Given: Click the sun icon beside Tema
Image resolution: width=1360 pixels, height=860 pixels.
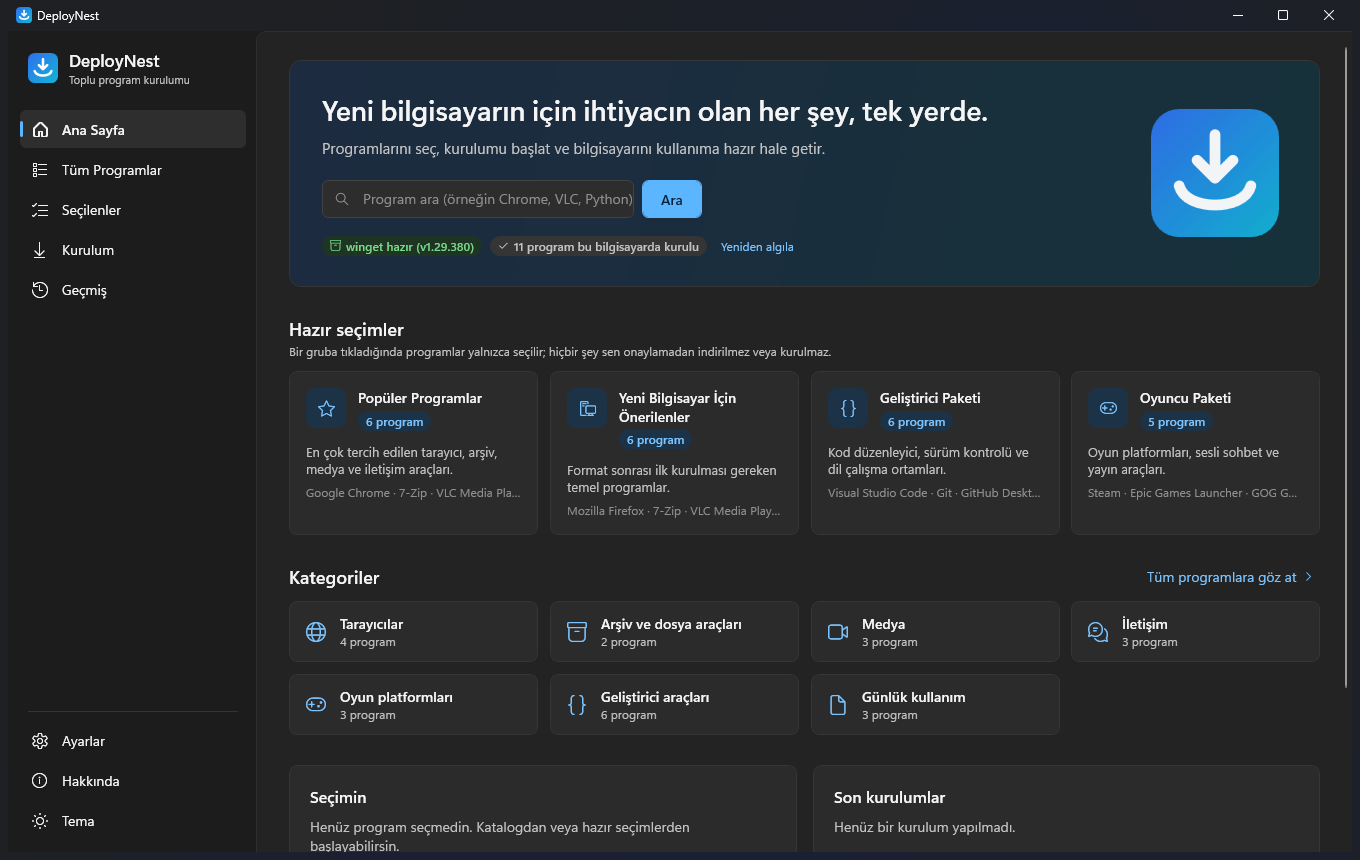Looking at the screenshot, I should point(40,821).
